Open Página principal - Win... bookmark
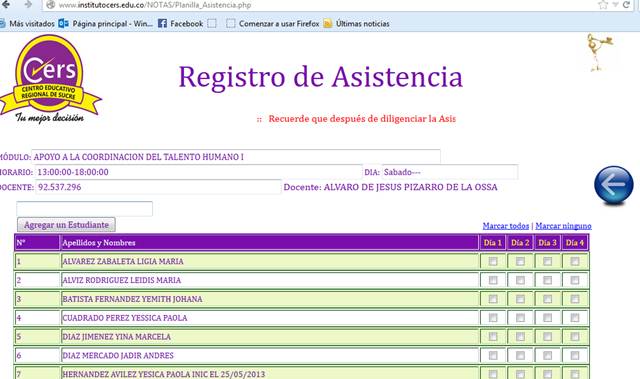 tap(106, 24)
